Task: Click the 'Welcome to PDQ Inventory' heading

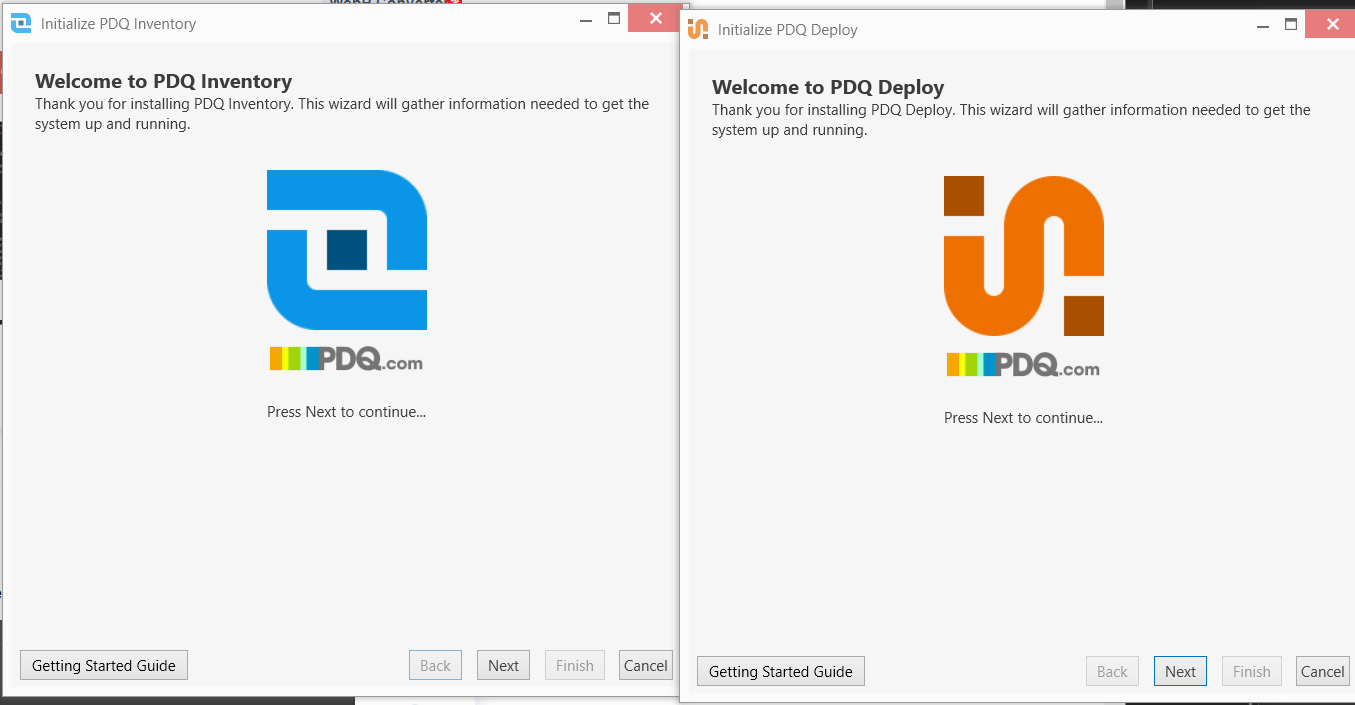Action: click(164, 82)
